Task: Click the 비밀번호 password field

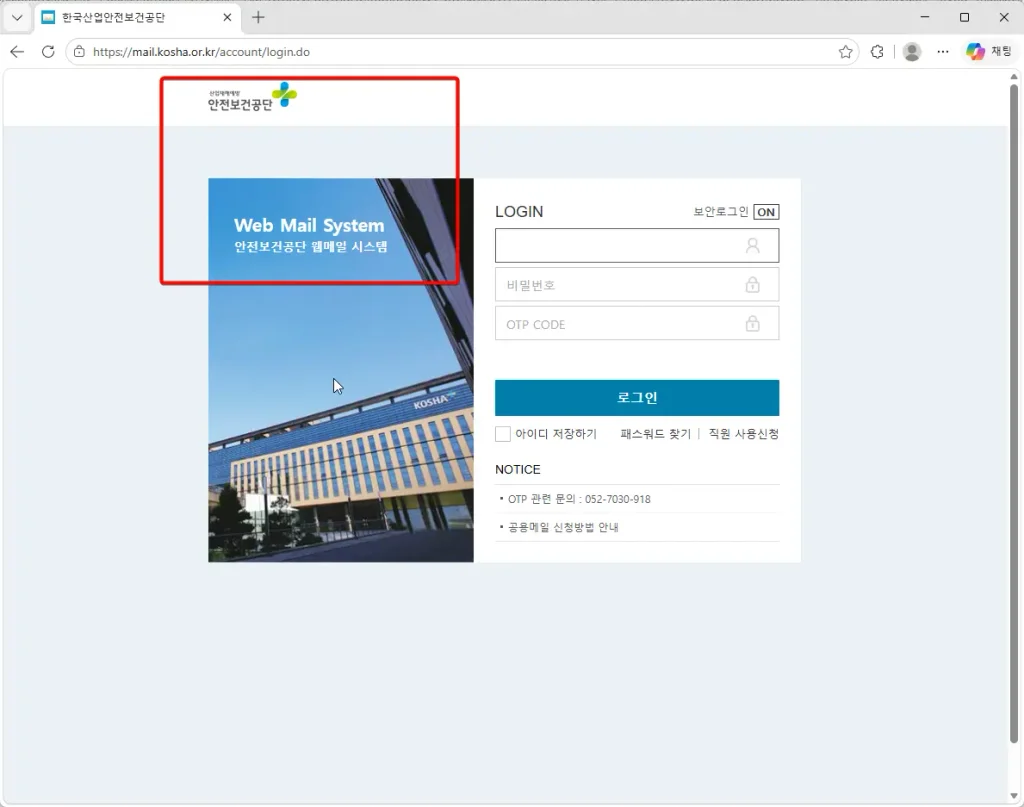Action: click(637, 285)
